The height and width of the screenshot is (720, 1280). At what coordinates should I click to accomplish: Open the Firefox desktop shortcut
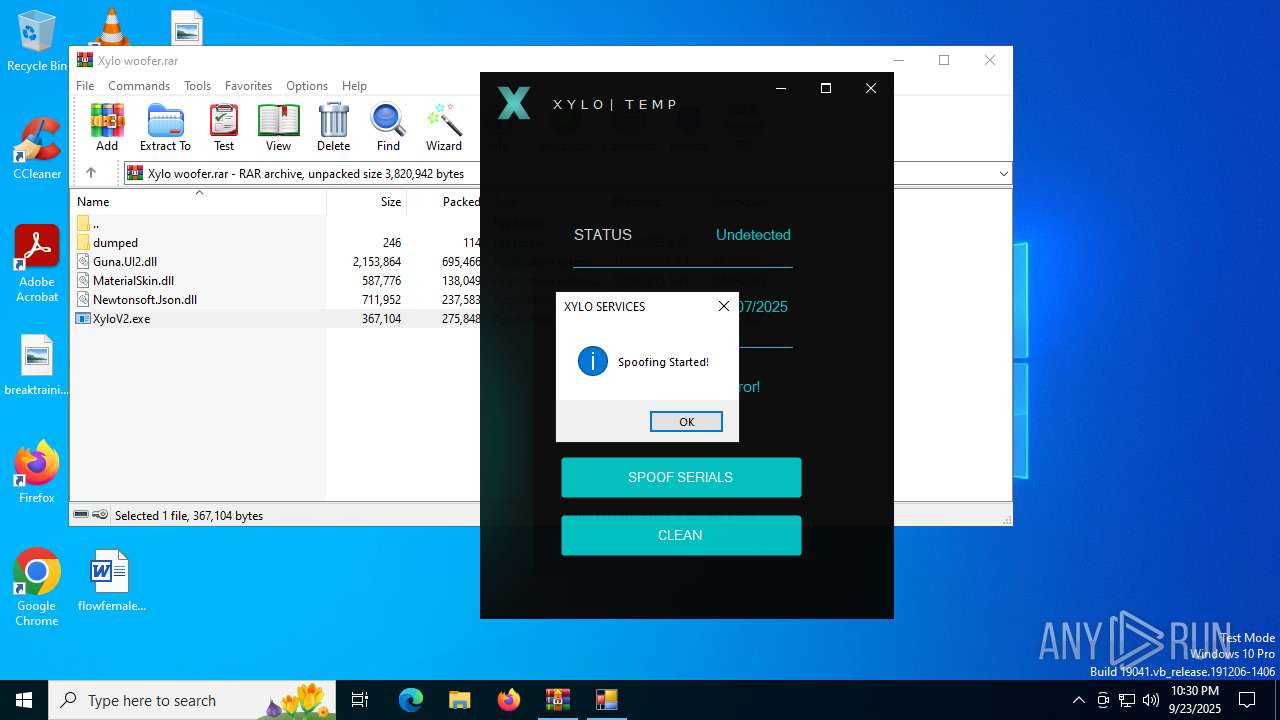tap(37, 472)
